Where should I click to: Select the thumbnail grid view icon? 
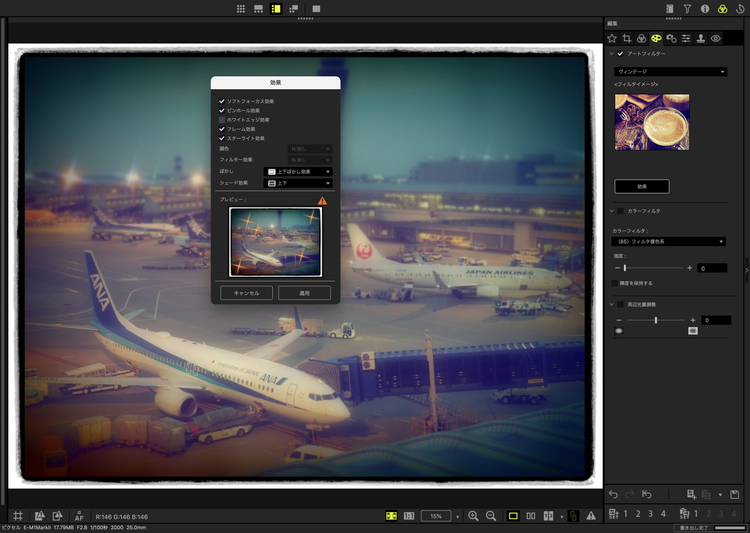coord(240,8)
